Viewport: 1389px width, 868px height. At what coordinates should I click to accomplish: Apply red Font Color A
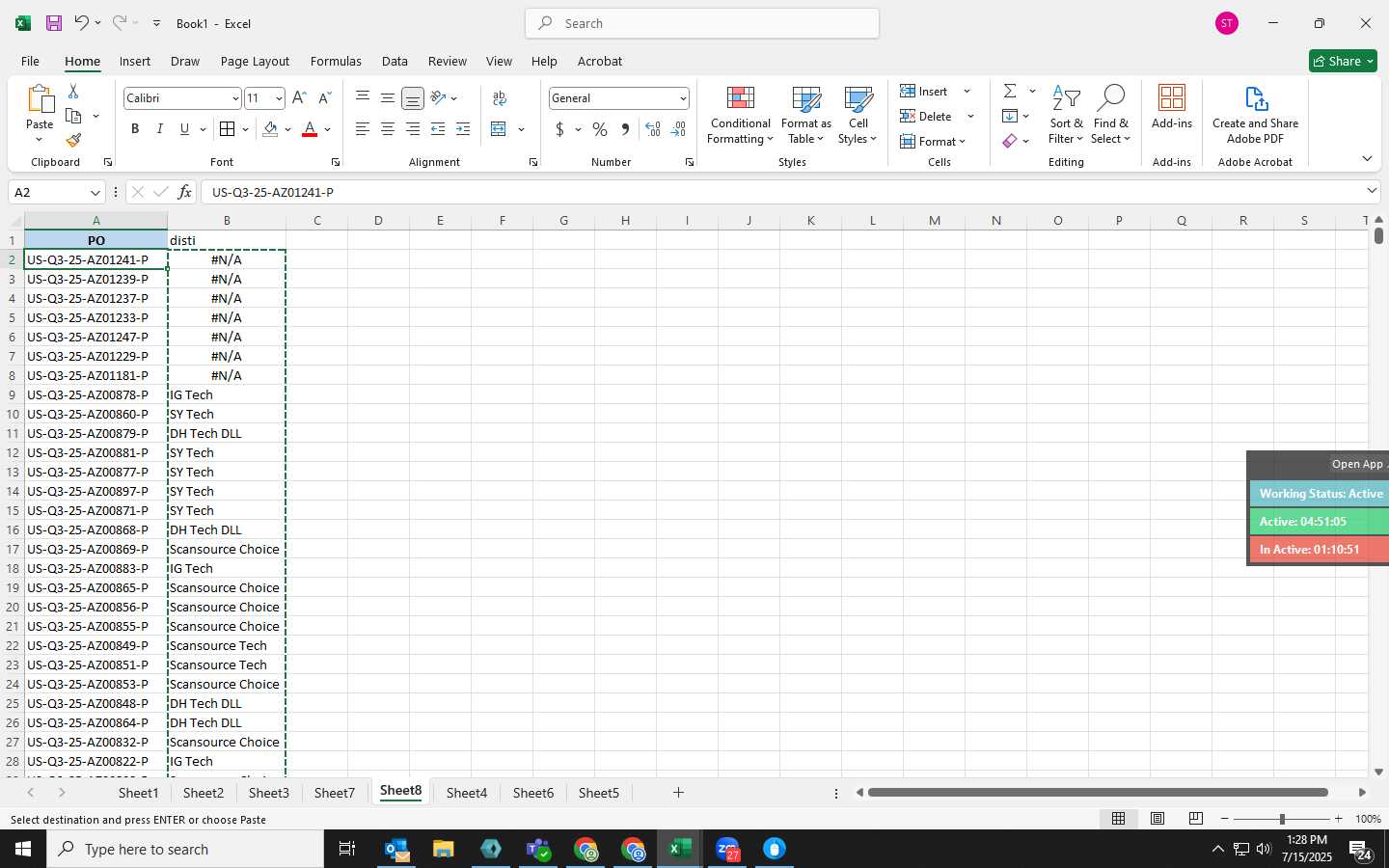click(310, 129)
